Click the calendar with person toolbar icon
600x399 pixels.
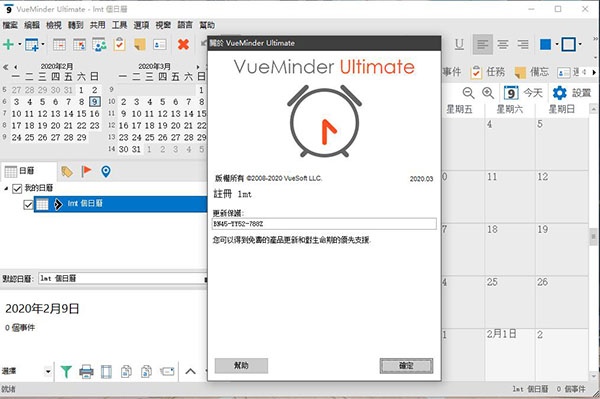80,45
